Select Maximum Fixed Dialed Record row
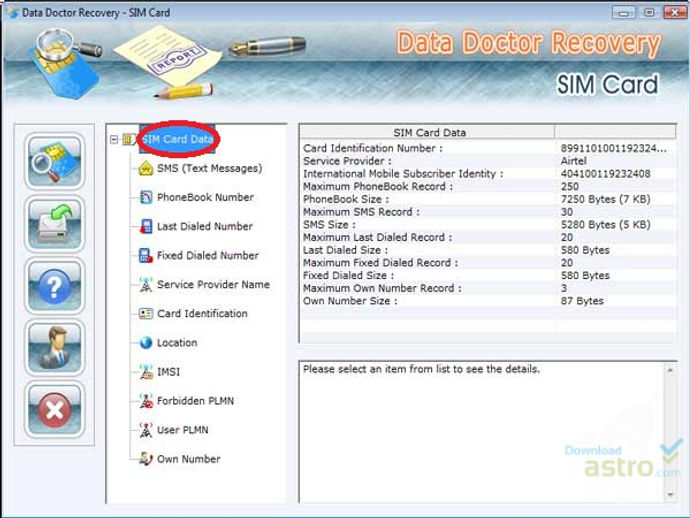The image size is (690, 518). coord(488,263)
